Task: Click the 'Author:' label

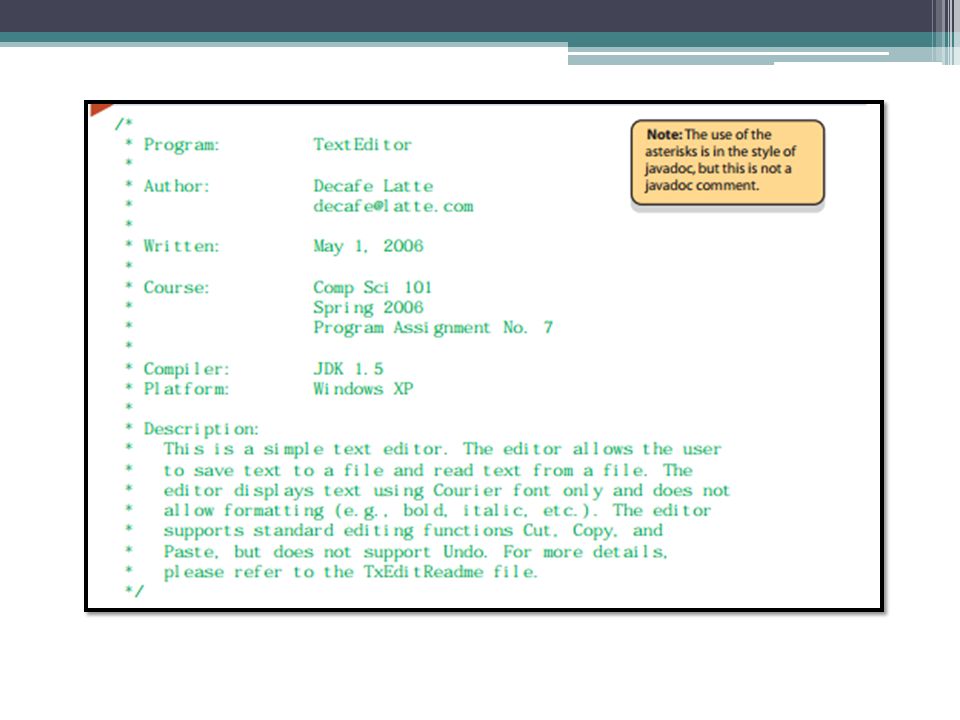Action: point(176,186)
